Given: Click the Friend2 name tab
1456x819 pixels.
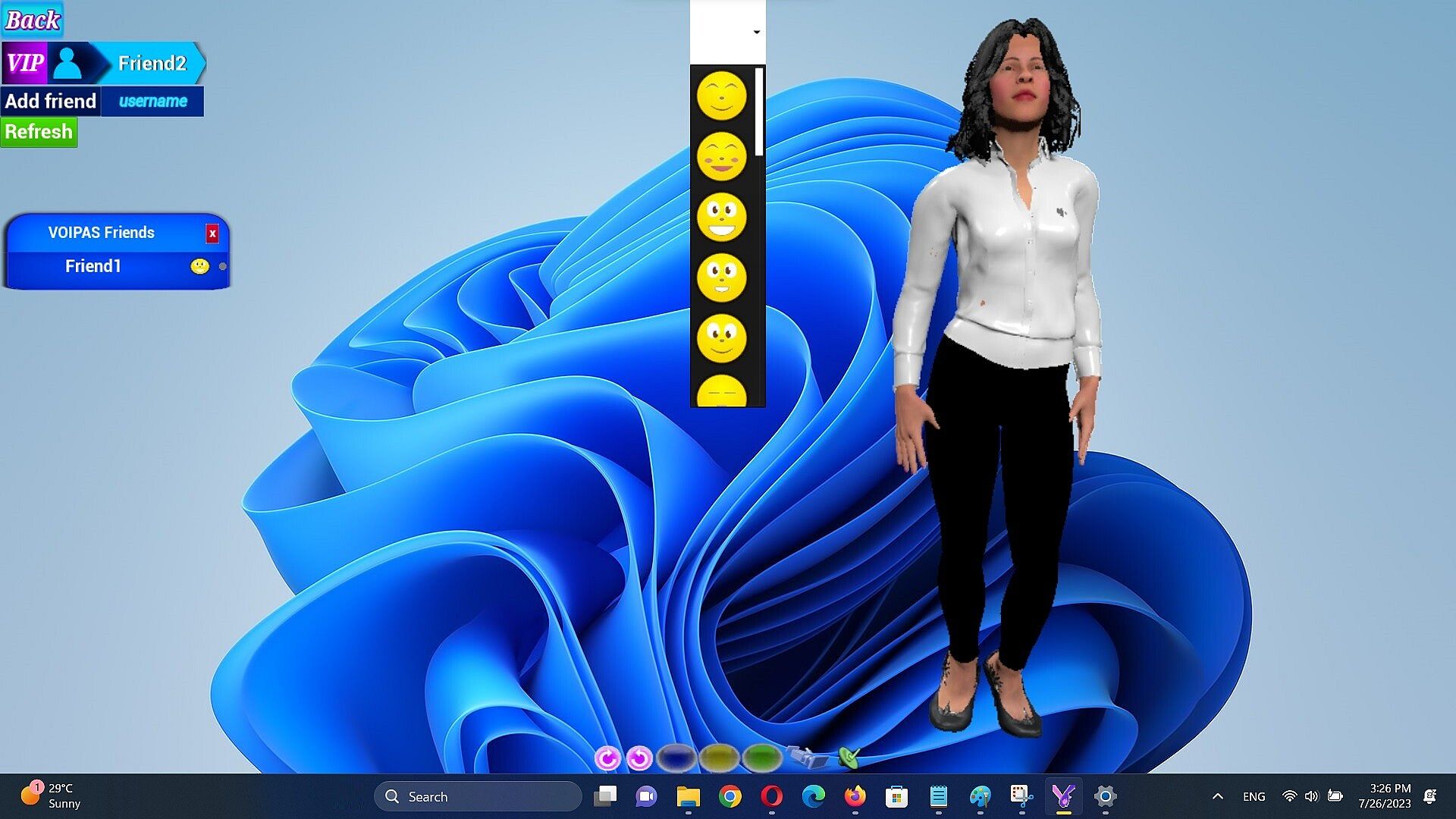Looking at the screenshot, I should pos(152,63).
